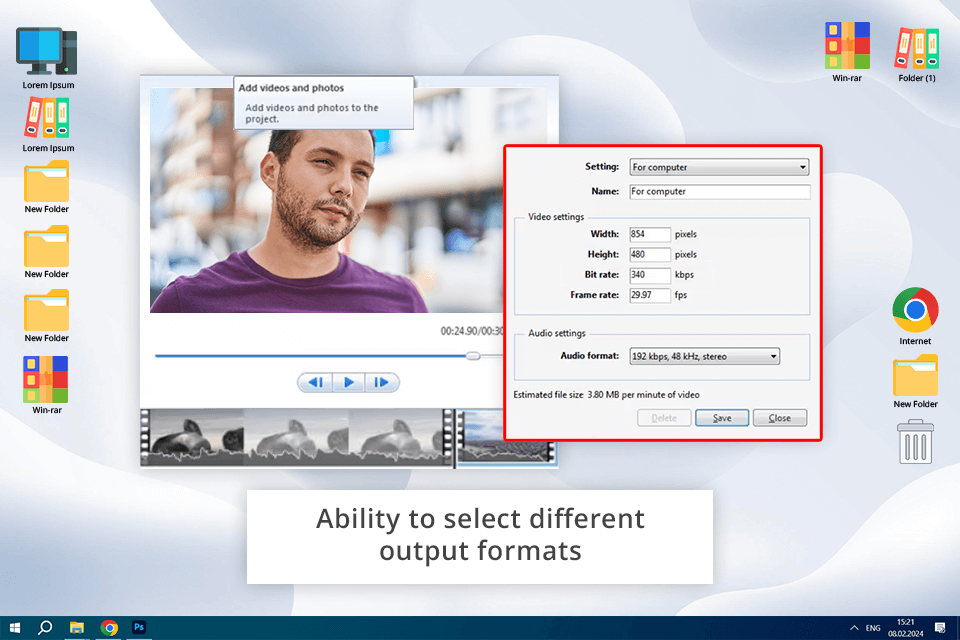960x640 pixels.
Task: Open the Windows Start menu
Action: tap(14, 627)
